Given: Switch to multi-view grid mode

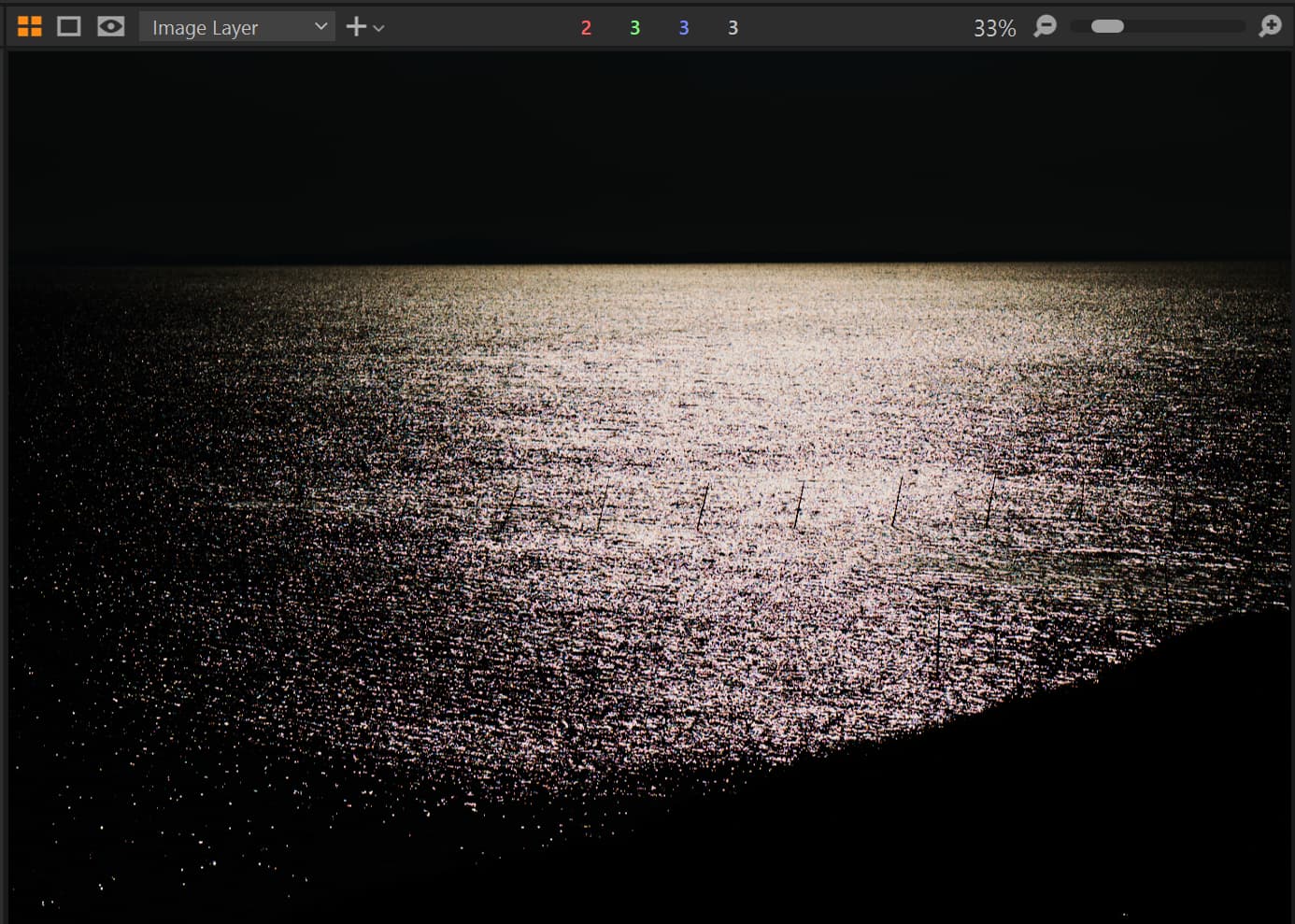Looking at the screenshot, I should point(30,27).
